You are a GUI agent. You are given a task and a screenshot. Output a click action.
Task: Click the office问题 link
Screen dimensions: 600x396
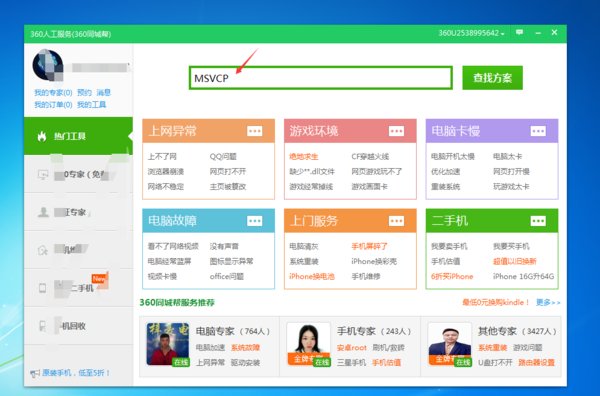[227, 277]
